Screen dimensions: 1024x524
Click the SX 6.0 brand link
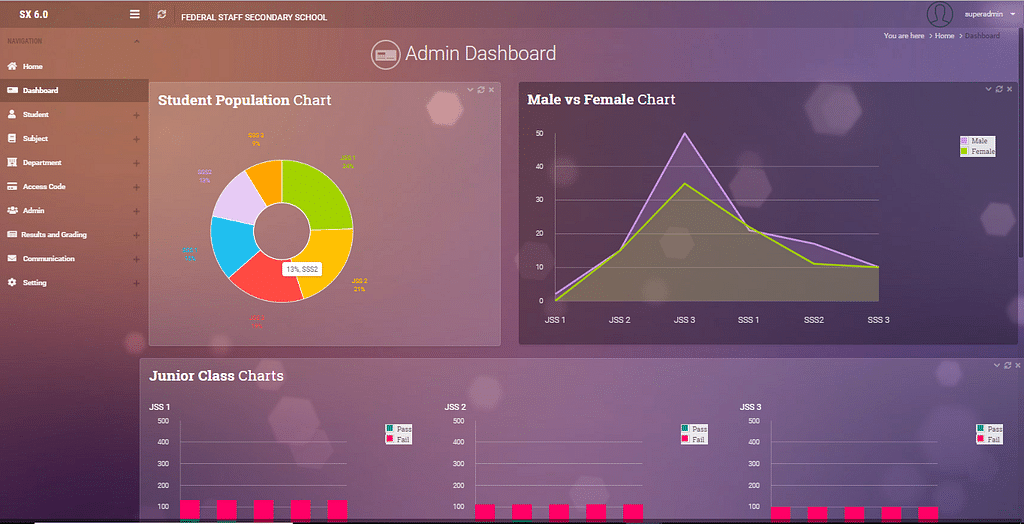34,15
